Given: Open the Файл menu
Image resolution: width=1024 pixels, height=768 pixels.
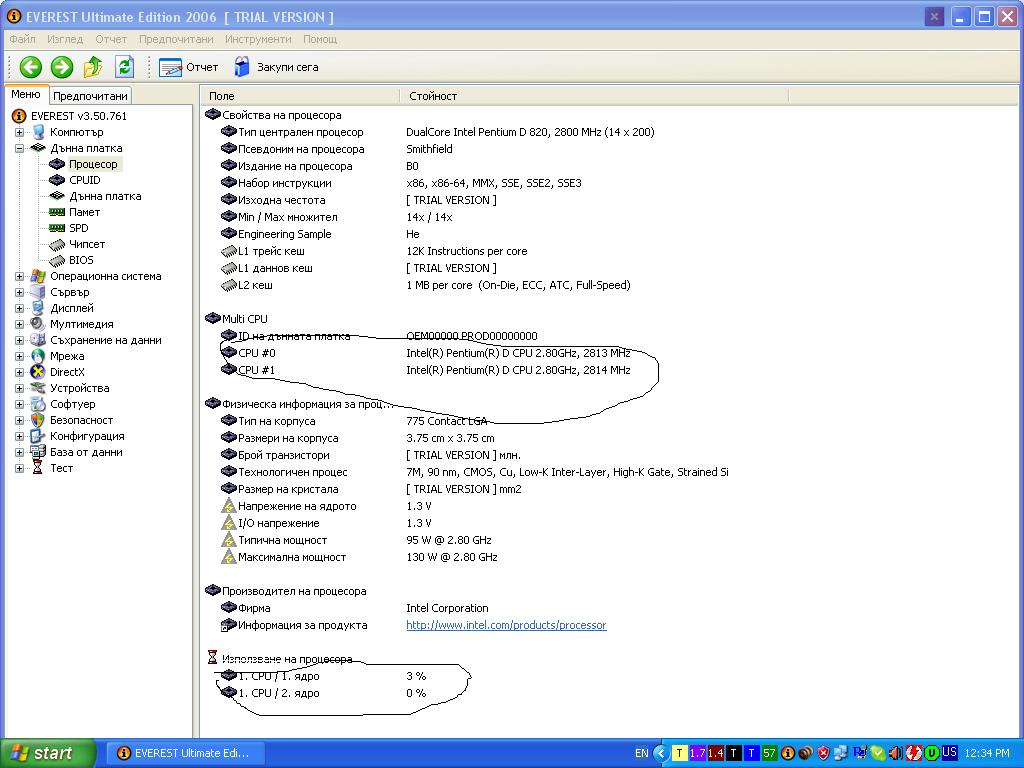Looking at the screenshot, I should pyautogui.click(x=22, y=39).
